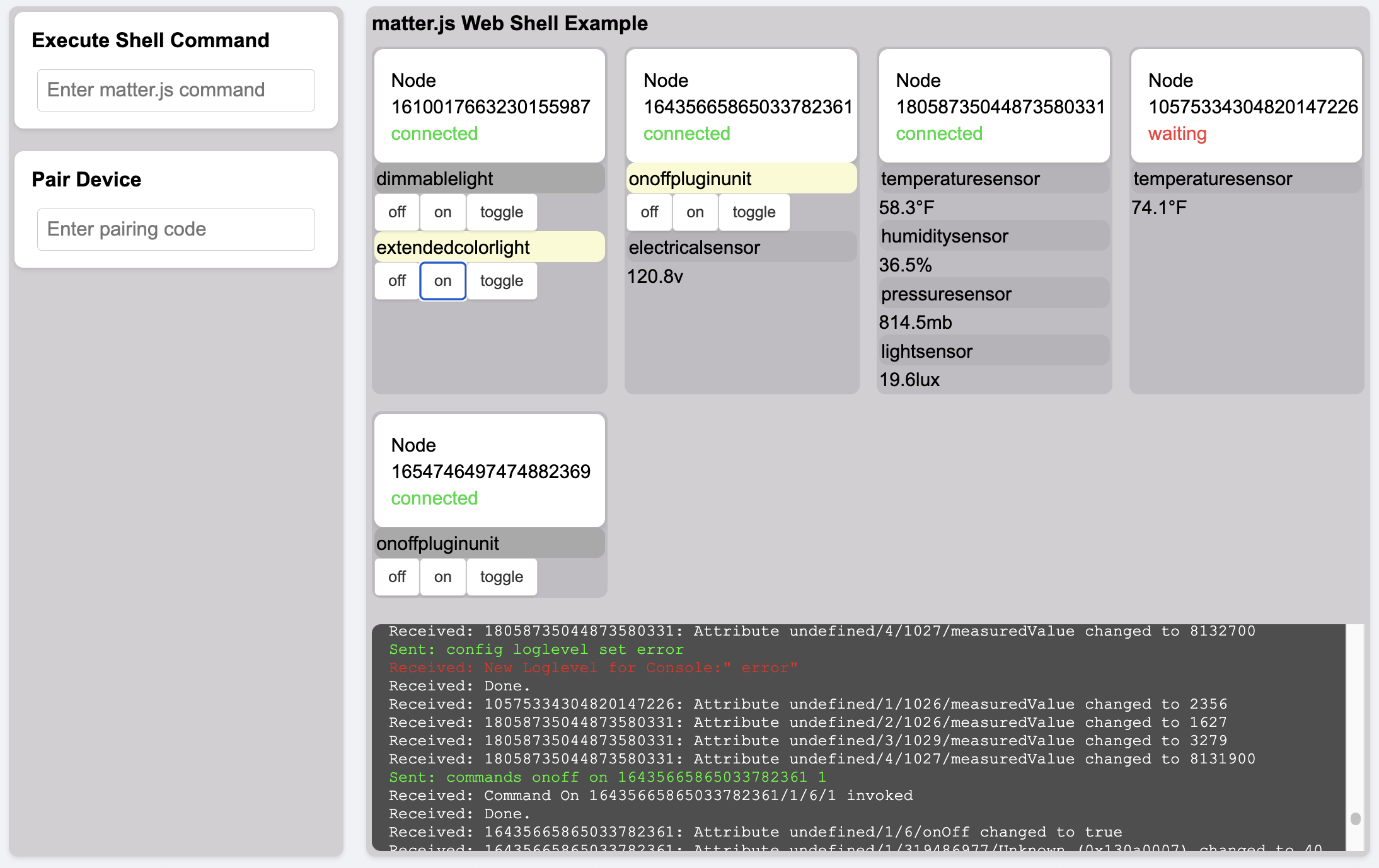1379x868 pixels.
Task: Turn off the dimmablelight endpoint
Action: 397,212
